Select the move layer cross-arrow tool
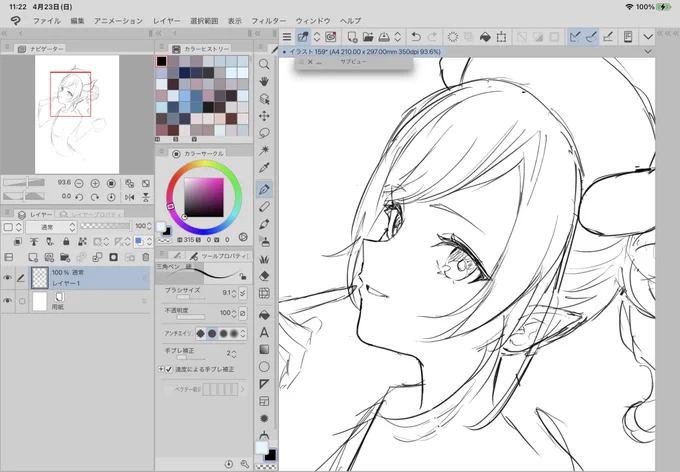The width and height of the screenshot is (680, 472). (264, 116)
